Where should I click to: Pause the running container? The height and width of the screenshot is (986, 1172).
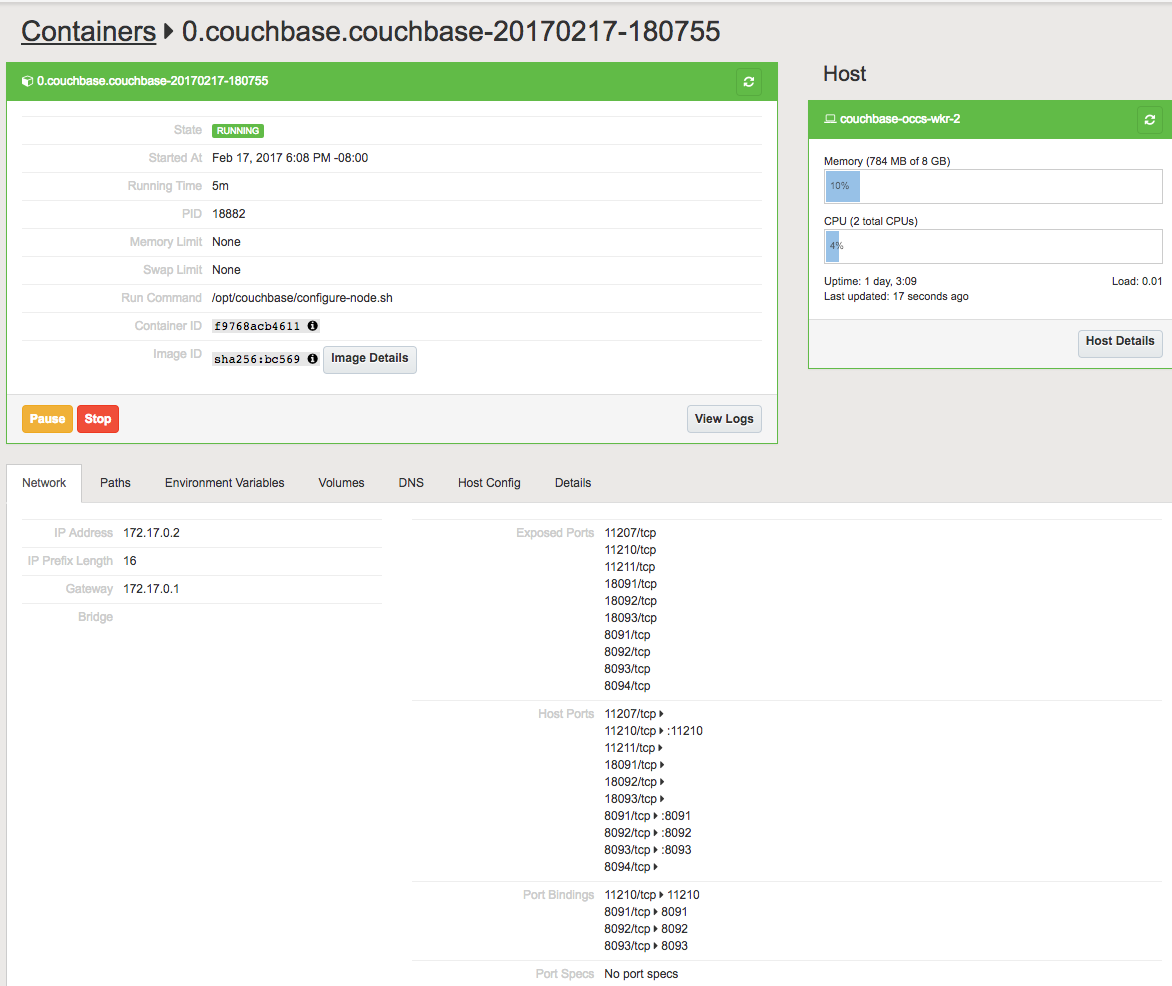coord(47,418)
